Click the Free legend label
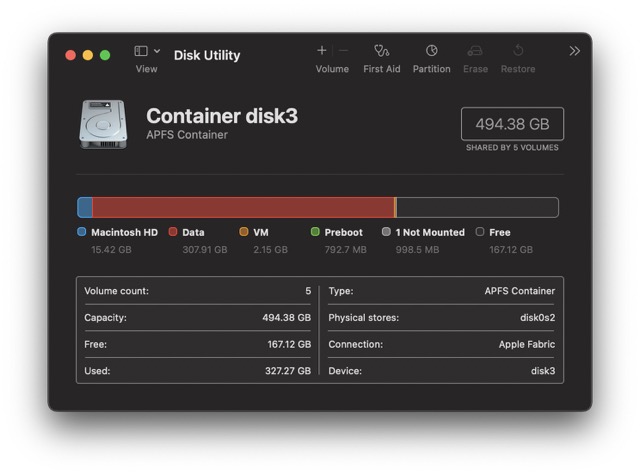This screenshot has height=475, width=640. (500, 232)
